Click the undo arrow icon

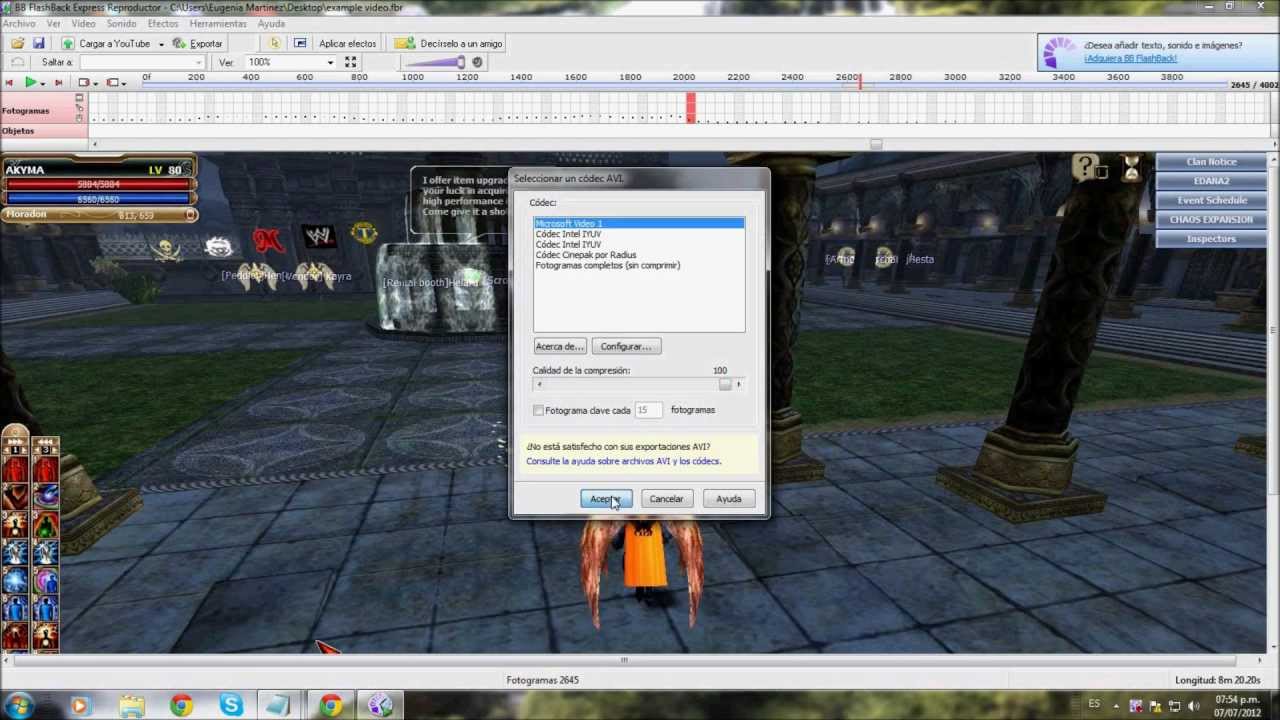pos(18,62)
